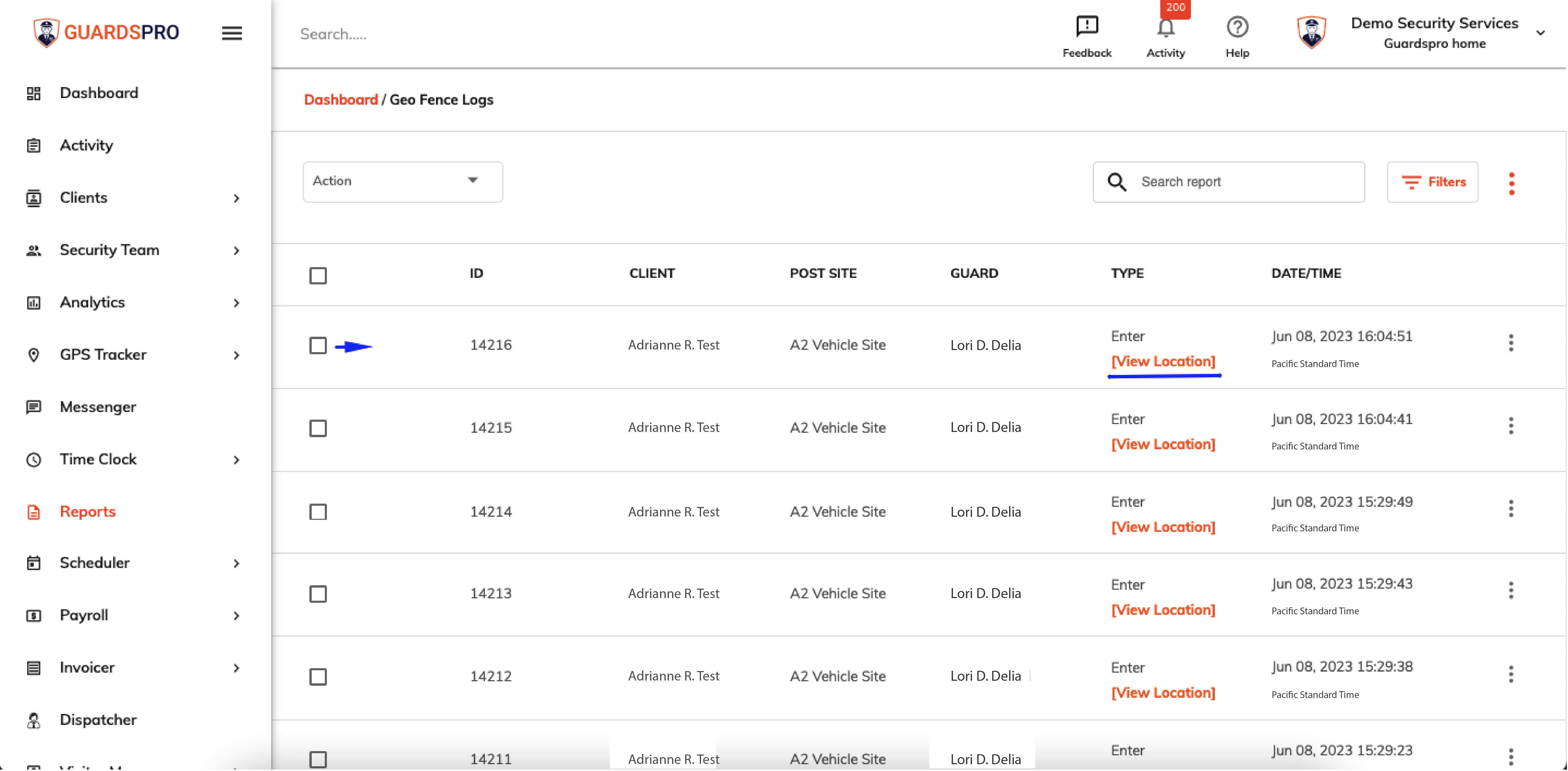Click the Scheduler calendar icon

tap(33, 563)
